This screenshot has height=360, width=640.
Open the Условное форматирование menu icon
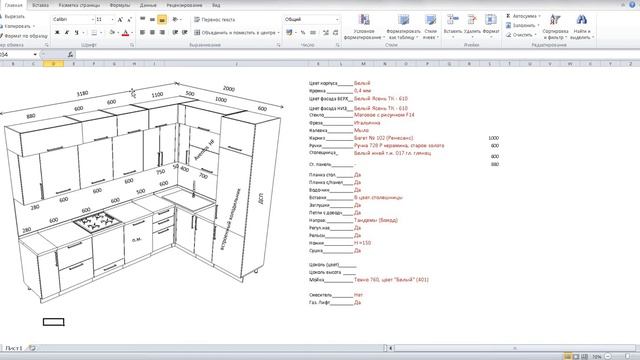(364, 20)
